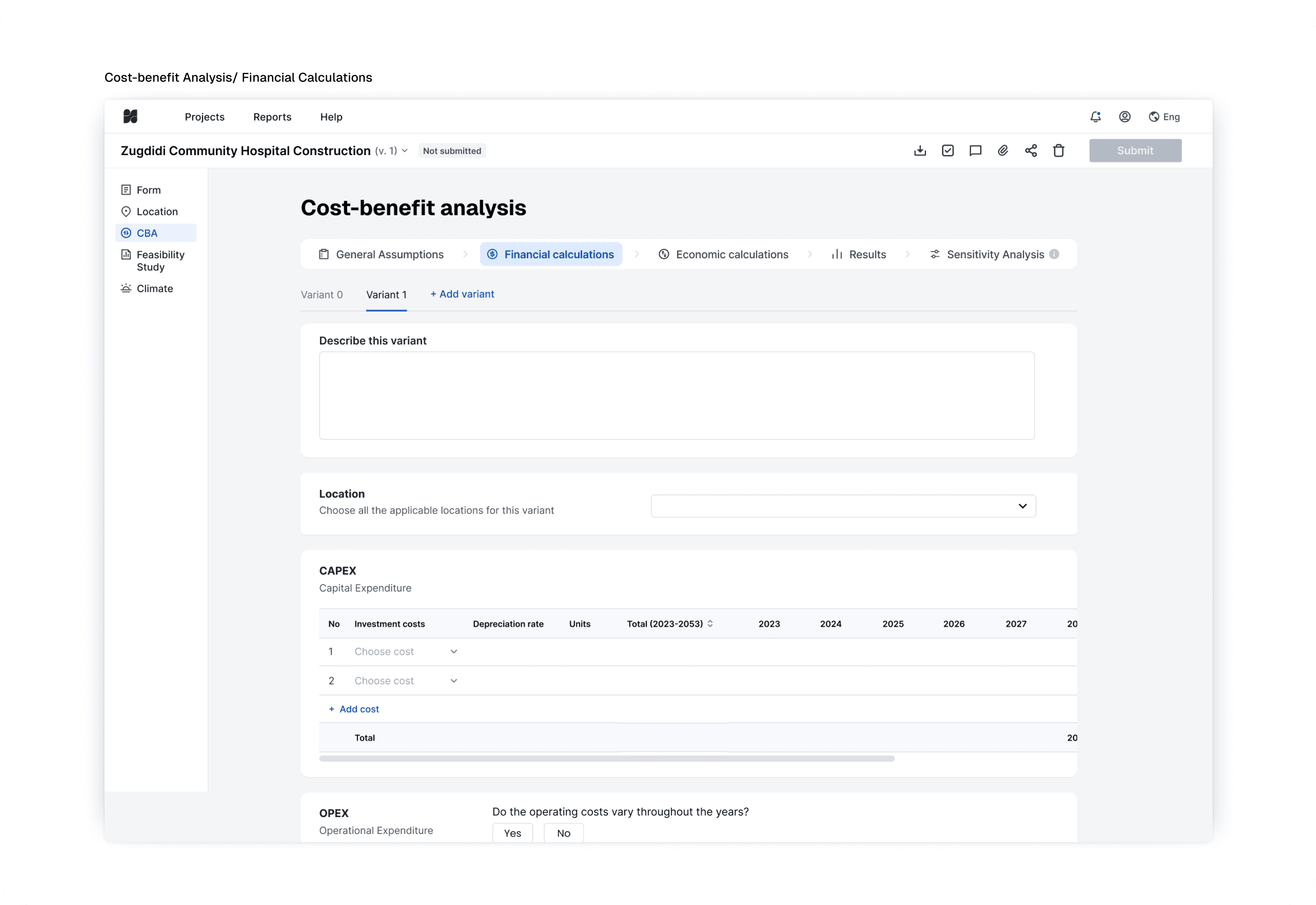This screenshot has height=905, width=1316.
Task: Click the CAPEX table horizontal scrollbar
Action: (x=606, y=759)
